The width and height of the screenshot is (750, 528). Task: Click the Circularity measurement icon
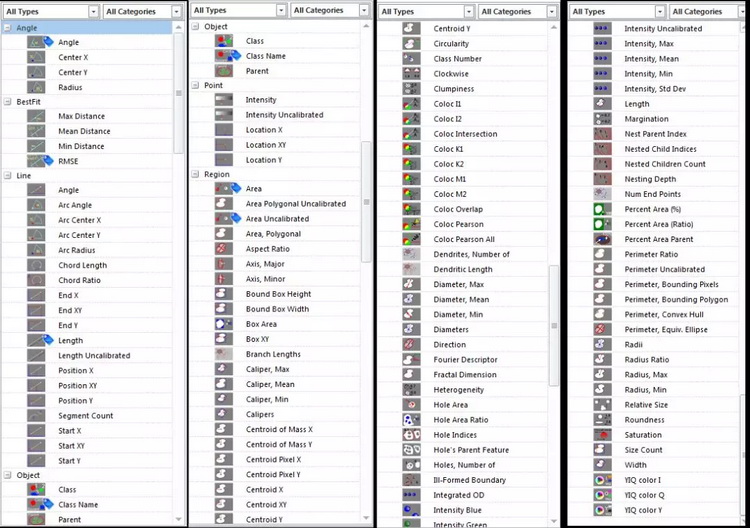[411, 44]
